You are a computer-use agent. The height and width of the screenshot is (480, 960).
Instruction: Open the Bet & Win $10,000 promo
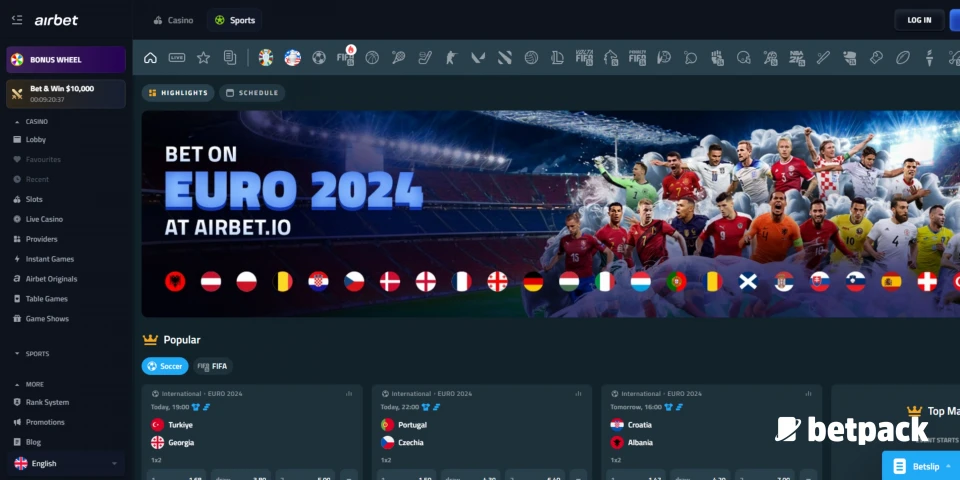[x=66, y=94]
